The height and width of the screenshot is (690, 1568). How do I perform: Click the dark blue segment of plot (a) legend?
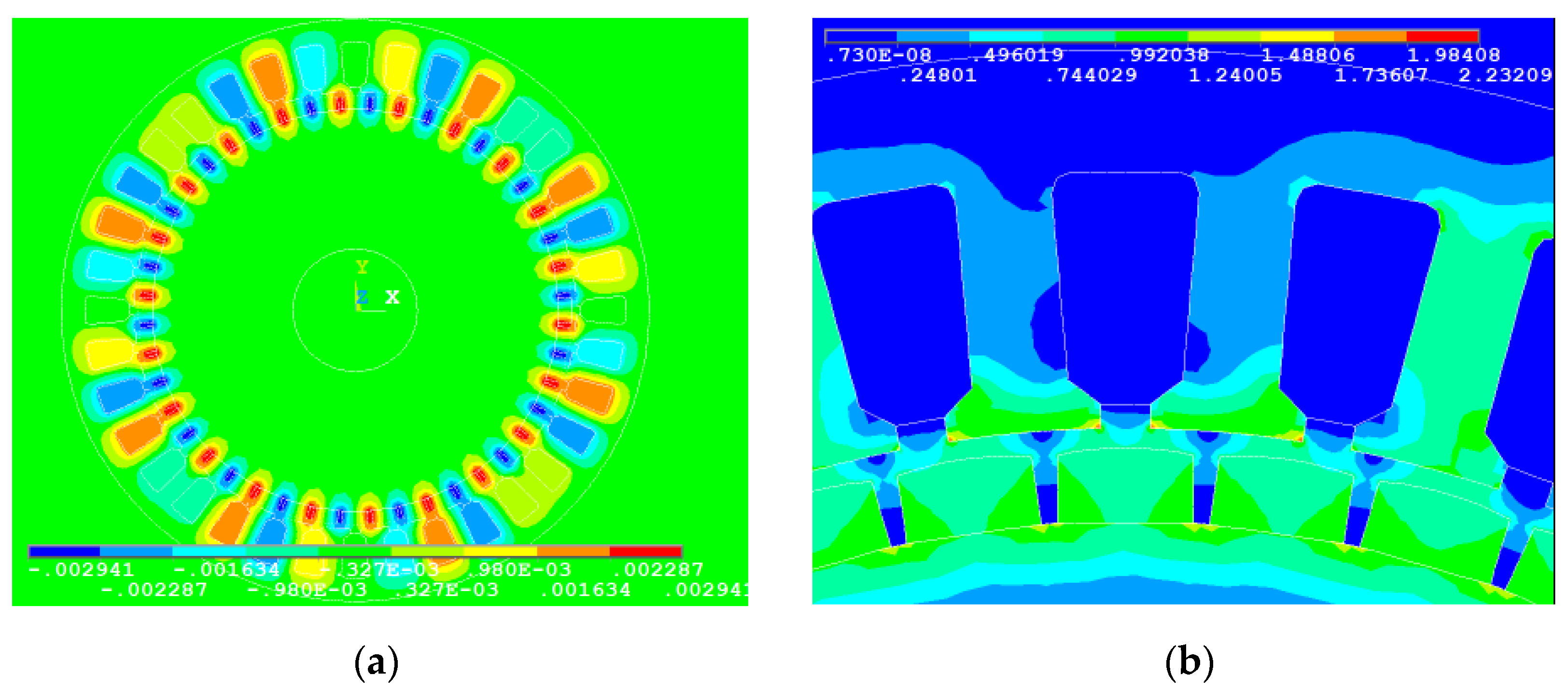tap(65, 551)
